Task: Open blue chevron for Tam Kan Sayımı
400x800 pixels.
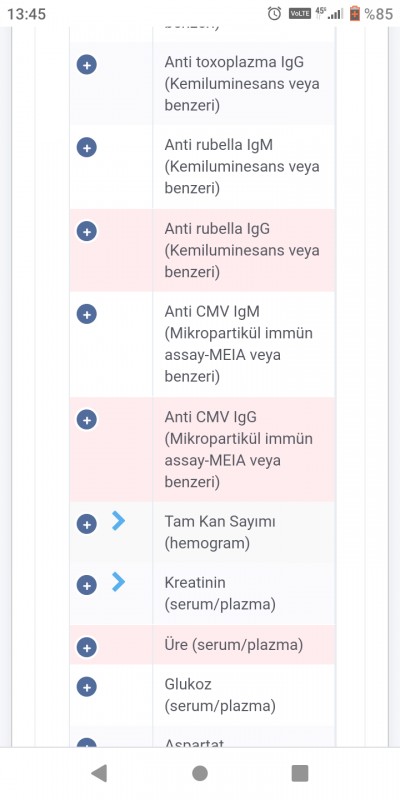Action: pos(118,521)
